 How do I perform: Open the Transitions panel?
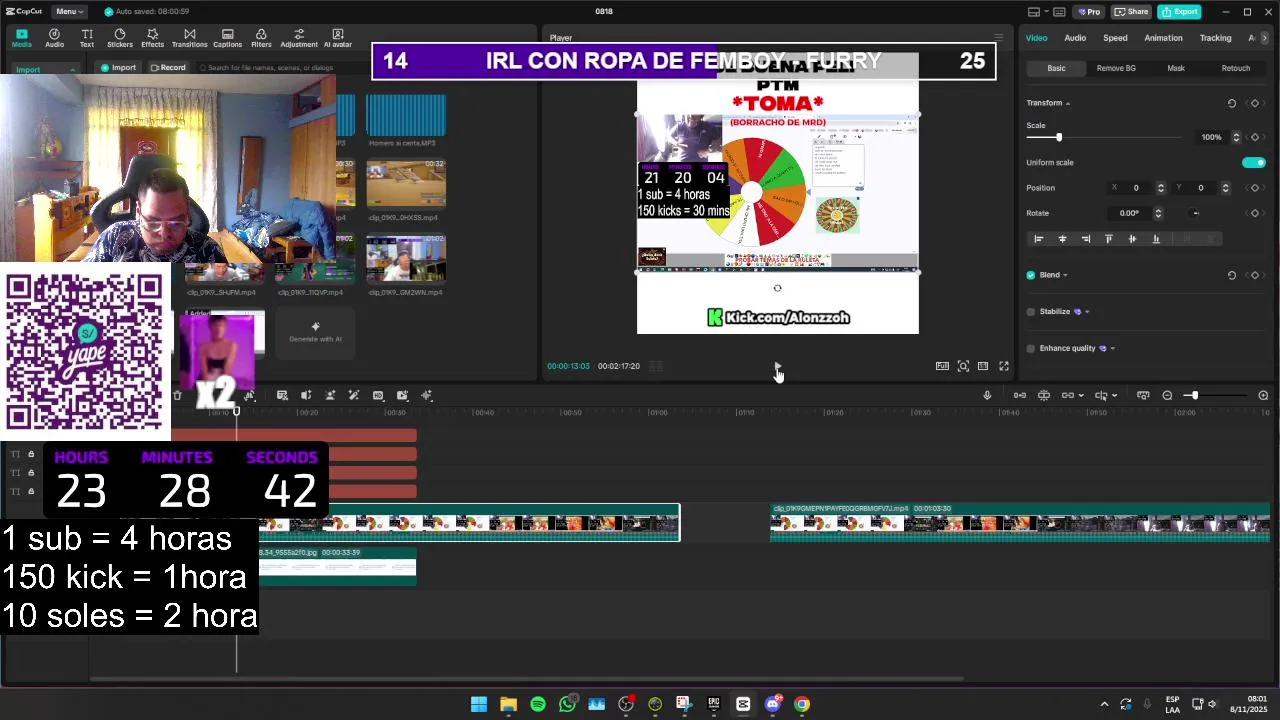pyautogui.click(x=189, y=38)
